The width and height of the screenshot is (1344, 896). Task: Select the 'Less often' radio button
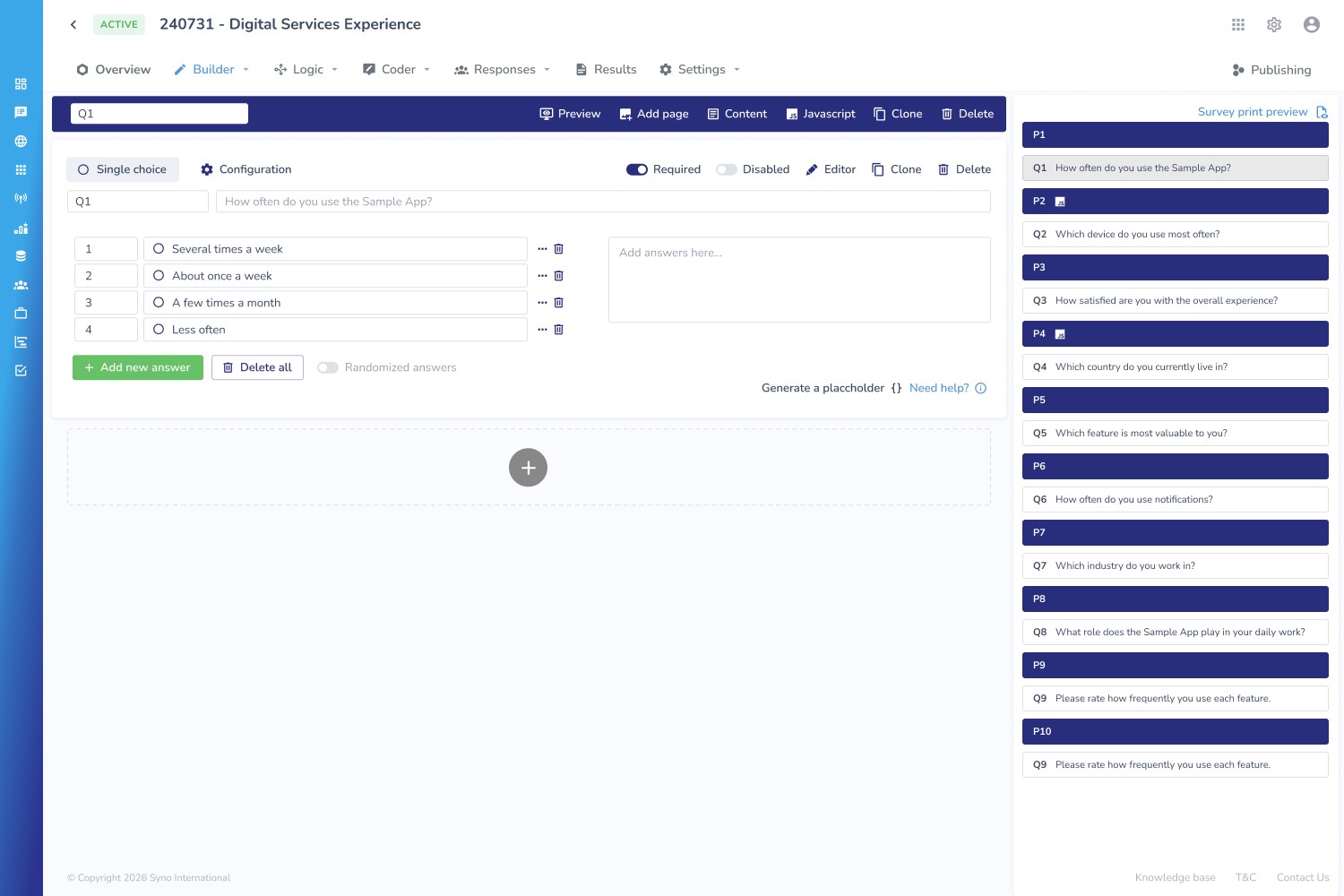[x=159, y=330]
